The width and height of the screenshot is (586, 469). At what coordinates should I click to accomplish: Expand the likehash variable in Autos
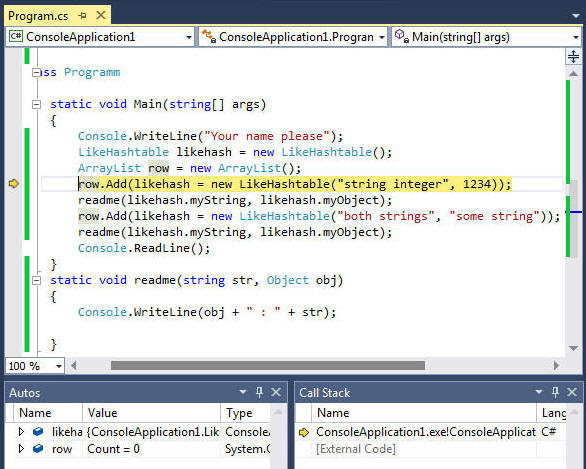[21, 432]
